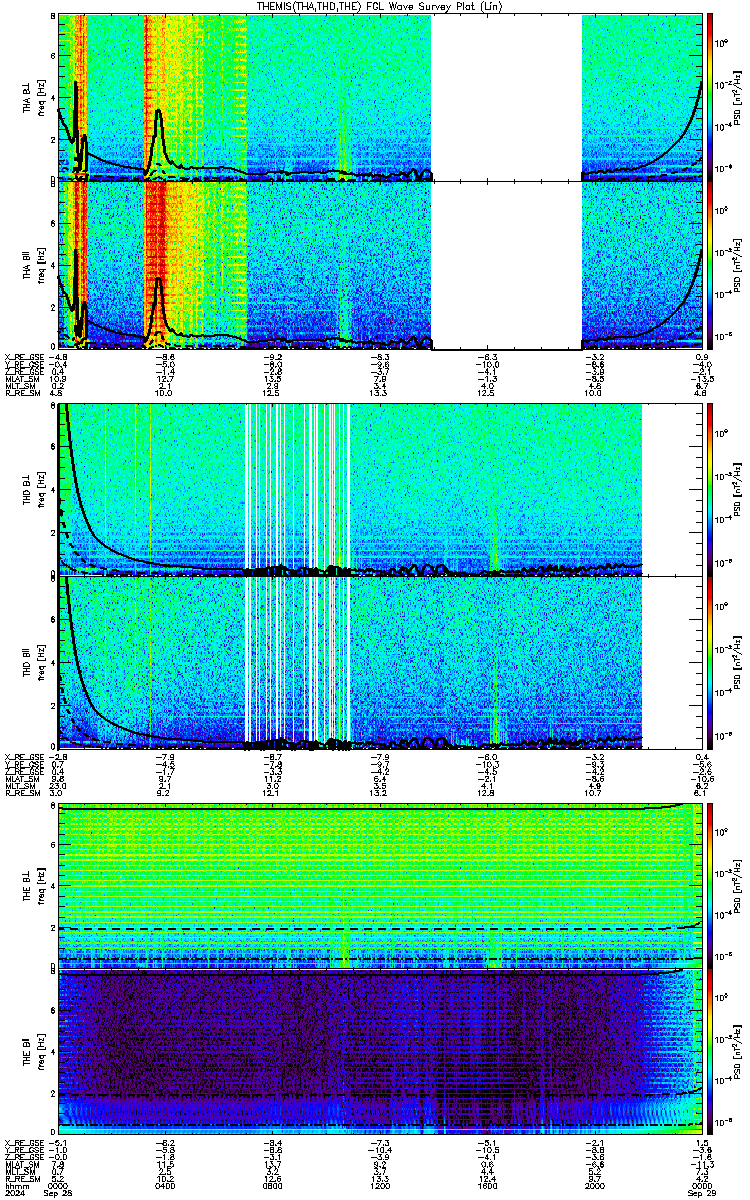Click the MLAT_SM row label under THE panels
The width and height of the screenshot is (750, 1200).
(x=20, y=1165)
